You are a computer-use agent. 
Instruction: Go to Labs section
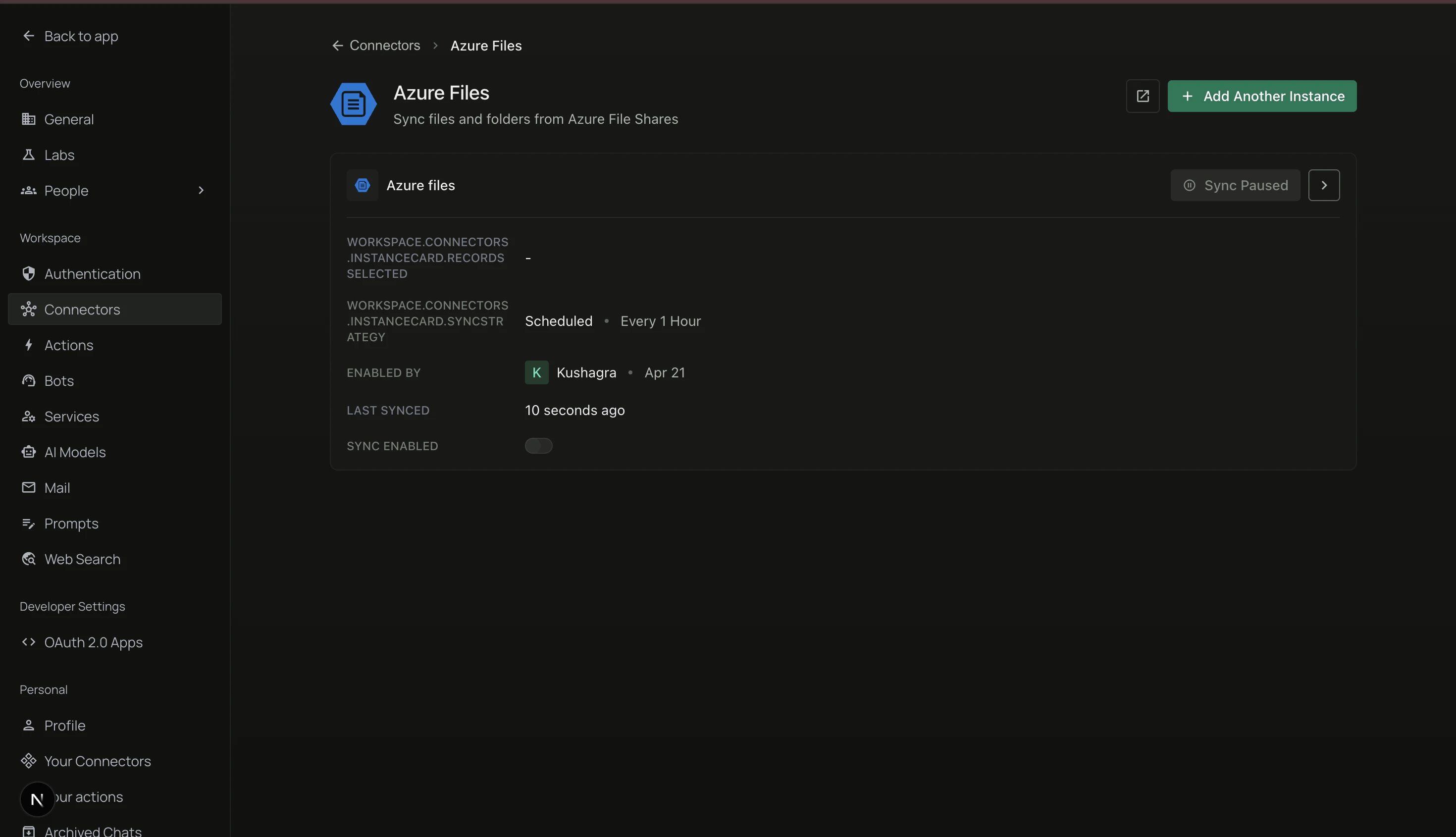(x=115, y=155)
